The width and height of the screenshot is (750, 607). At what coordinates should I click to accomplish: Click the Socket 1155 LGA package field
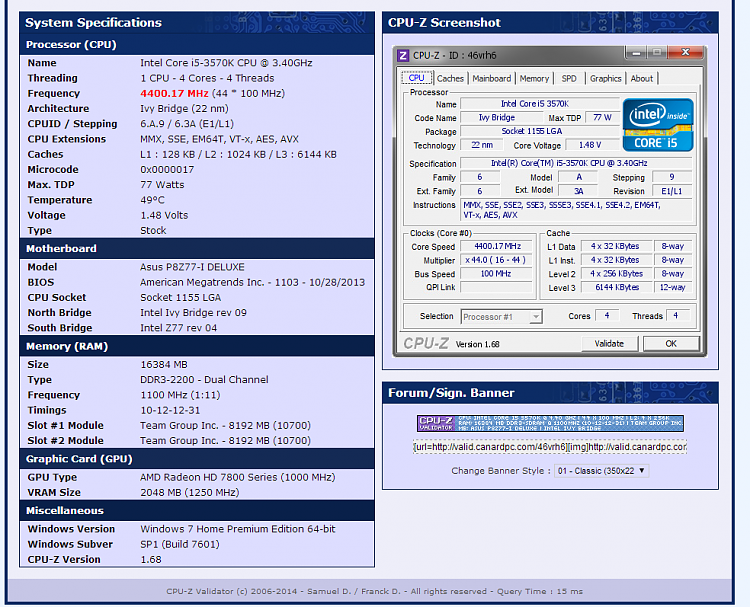point(540,131)
